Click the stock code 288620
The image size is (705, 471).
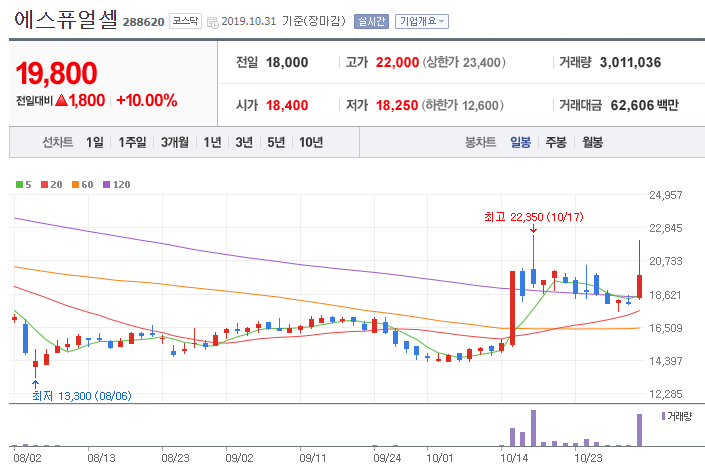(x=143, y=22)
